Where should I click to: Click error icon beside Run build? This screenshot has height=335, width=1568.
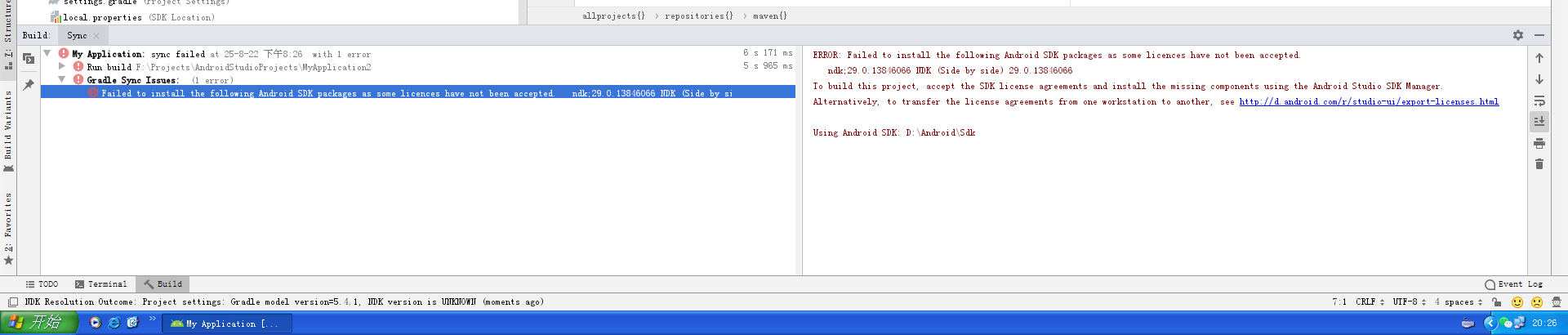pos(78,67)
